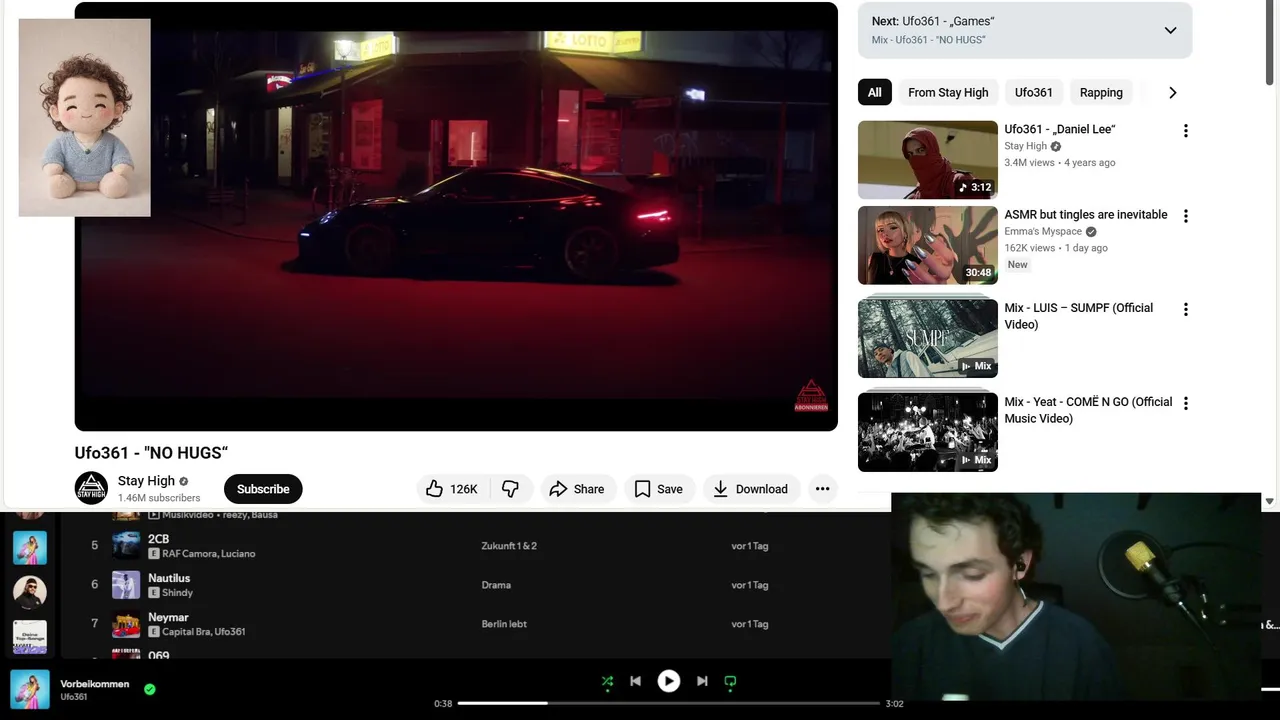Like the Ufo361 NO HUGS video

click(x=451, y=489)
